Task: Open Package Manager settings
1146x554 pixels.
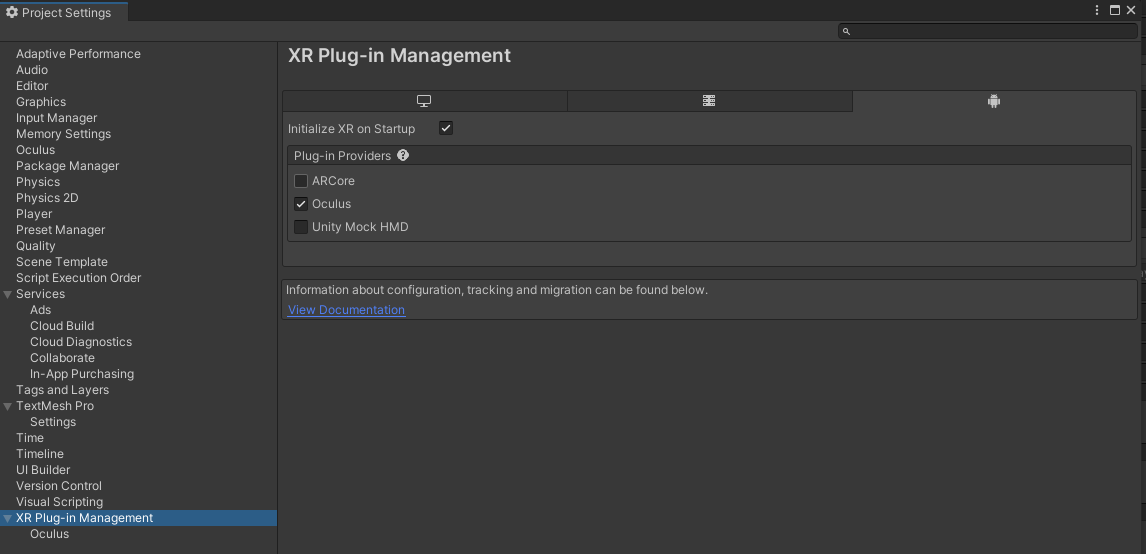Action: [x=67, y=166]
